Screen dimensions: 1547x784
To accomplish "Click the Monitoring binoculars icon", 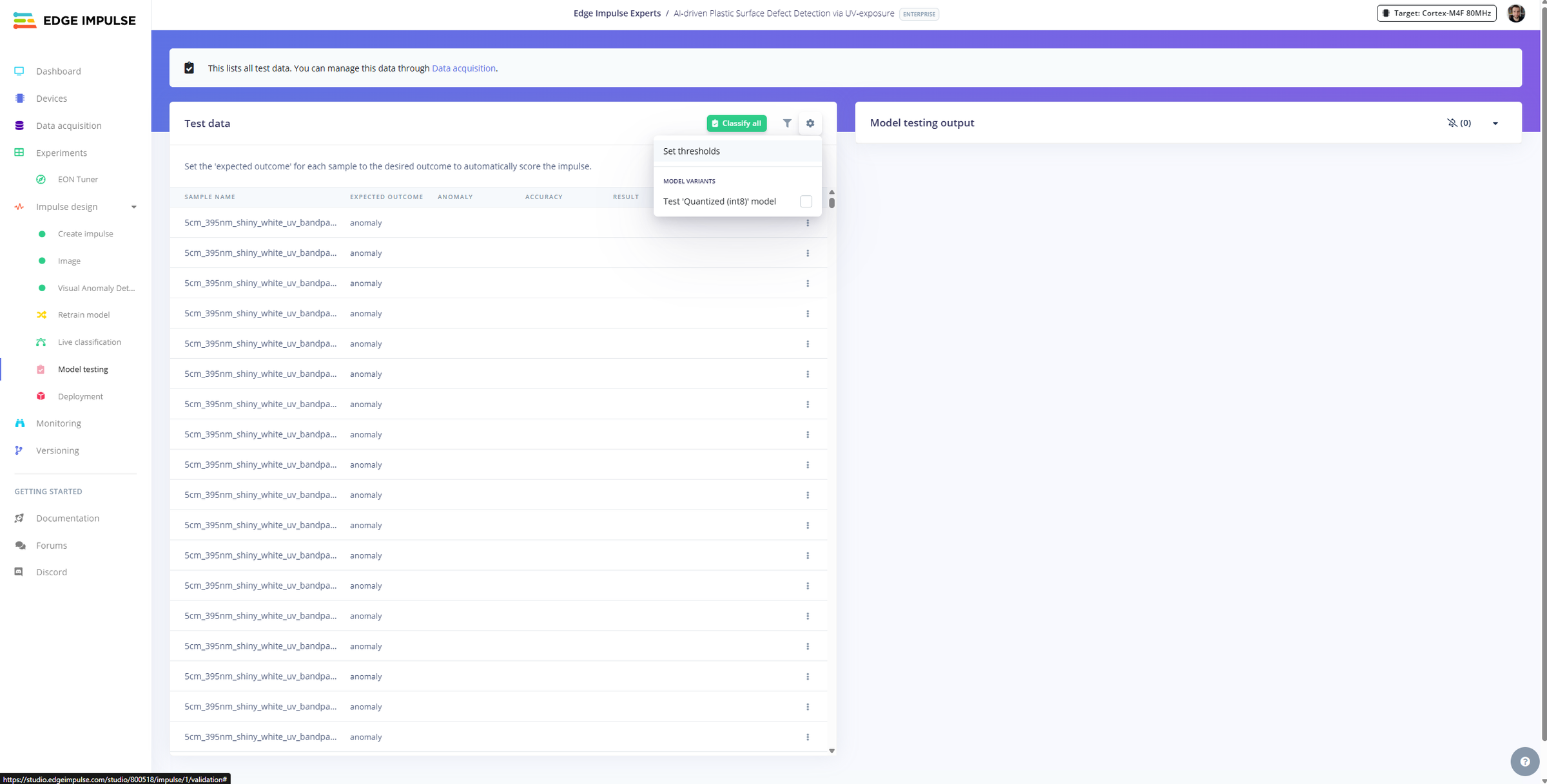I will (19, 423).
